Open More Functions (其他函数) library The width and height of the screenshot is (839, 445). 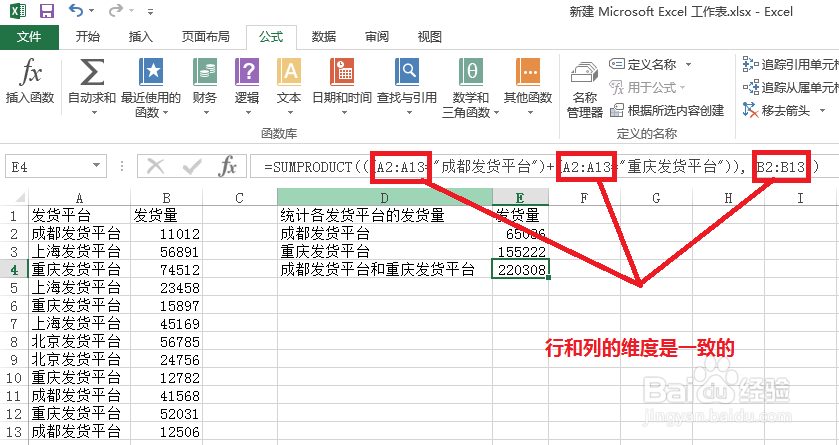click(528, 87)
